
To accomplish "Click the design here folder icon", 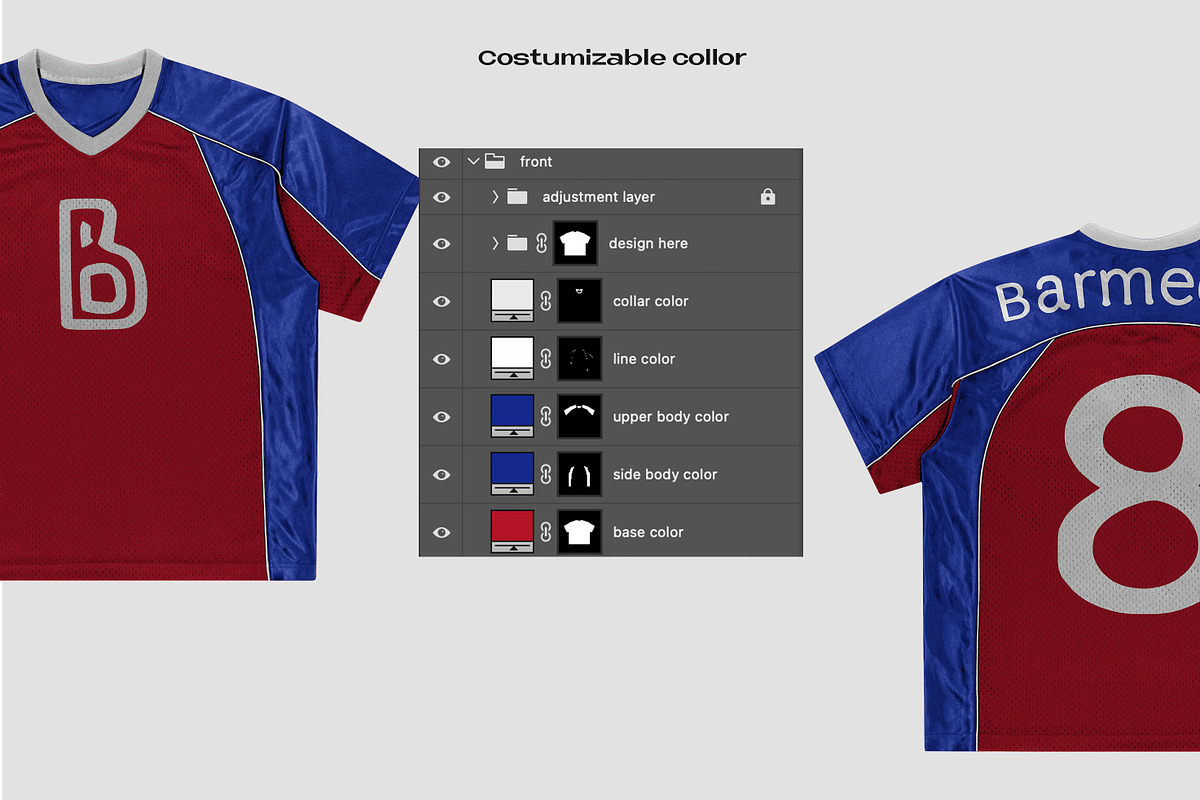I will point(517,243).
